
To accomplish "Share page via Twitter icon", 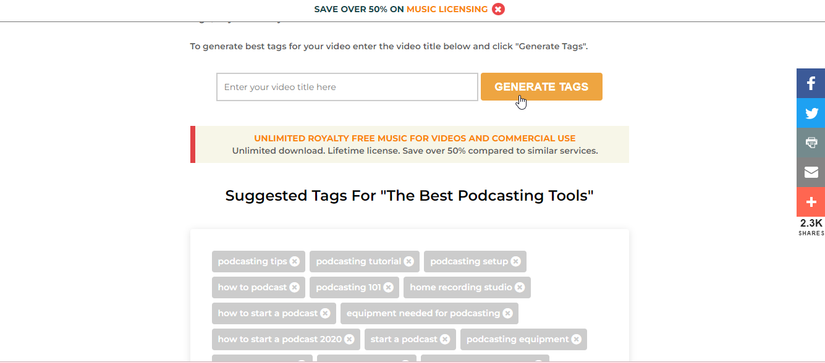I will tap(811, 113).
